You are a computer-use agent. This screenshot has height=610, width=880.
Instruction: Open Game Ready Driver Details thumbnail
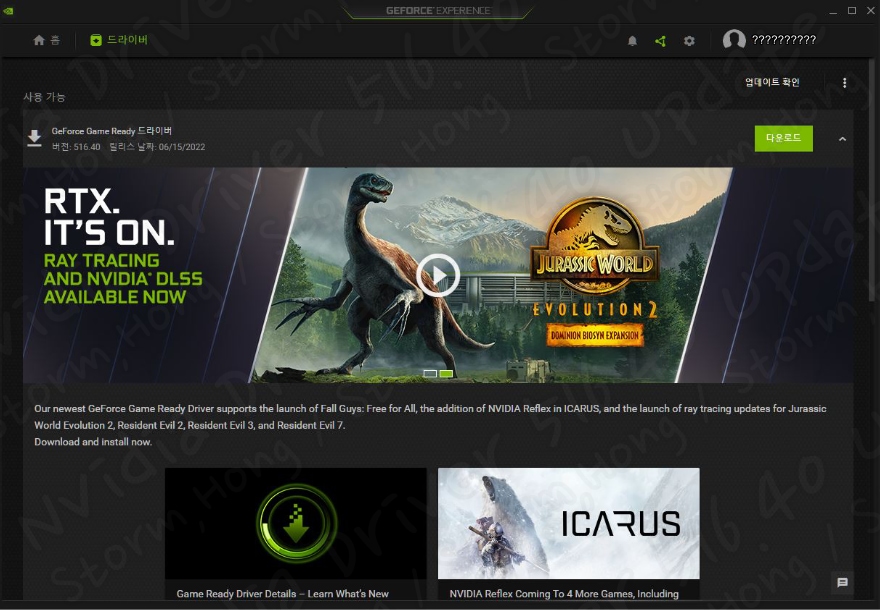[x=296, y=523]
